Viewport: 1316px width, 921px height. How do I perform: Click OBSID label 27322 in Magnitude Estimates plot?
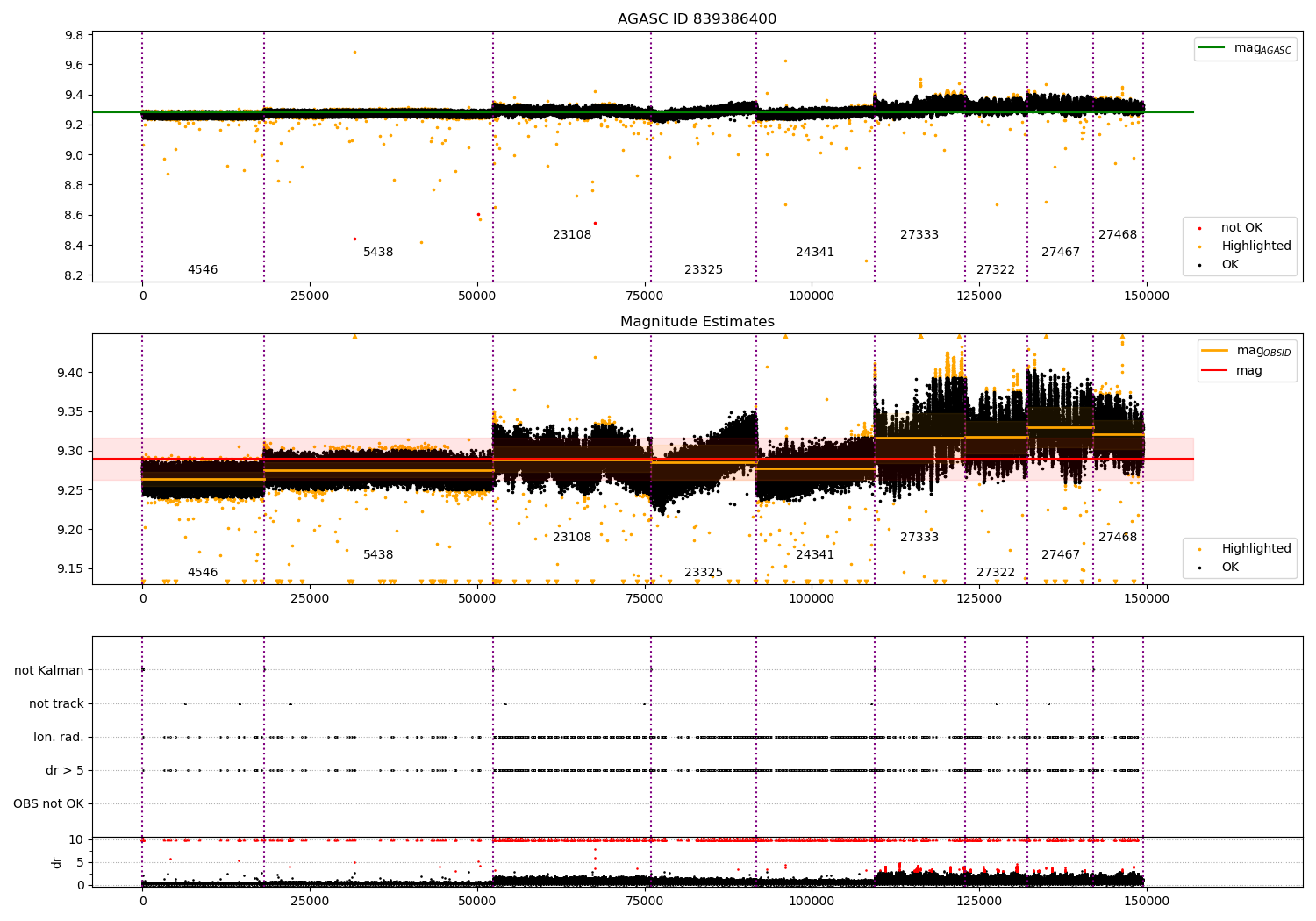pyautogui.click(x=996, y=573)
